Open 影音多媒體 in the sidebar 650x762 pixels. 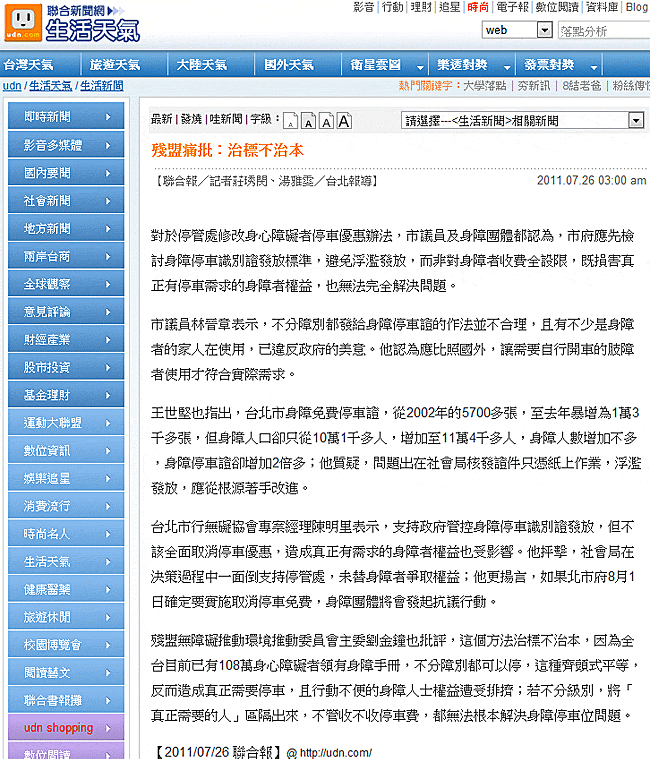66,144
